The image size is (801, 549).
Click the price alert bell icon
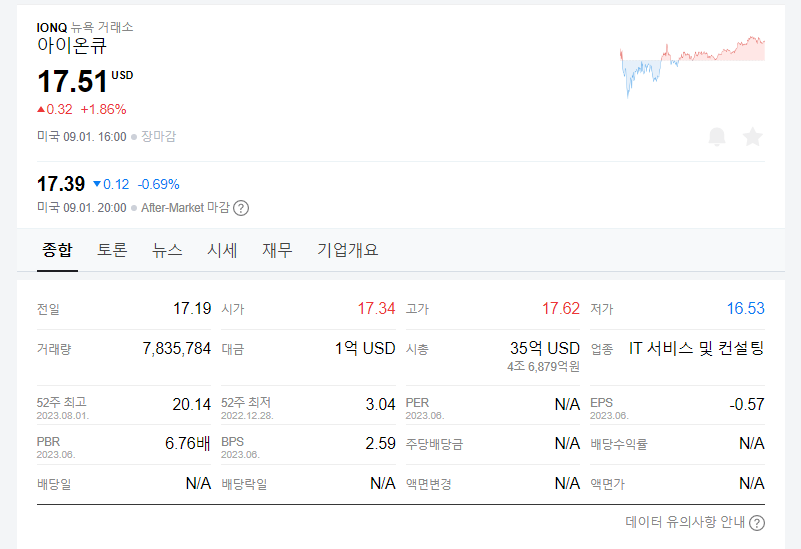click(717, 137)
